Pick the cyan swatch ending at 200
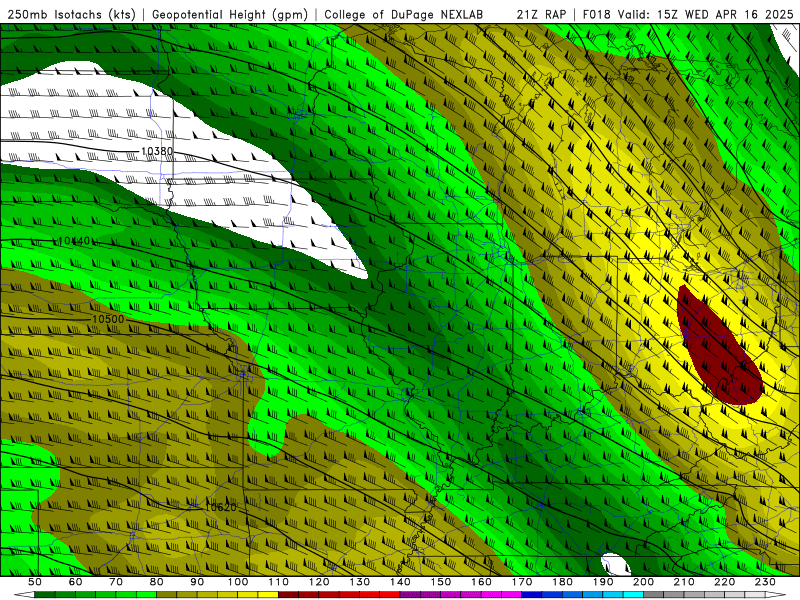This screenshot has width=800, height=600. click(x=633, y=595)
